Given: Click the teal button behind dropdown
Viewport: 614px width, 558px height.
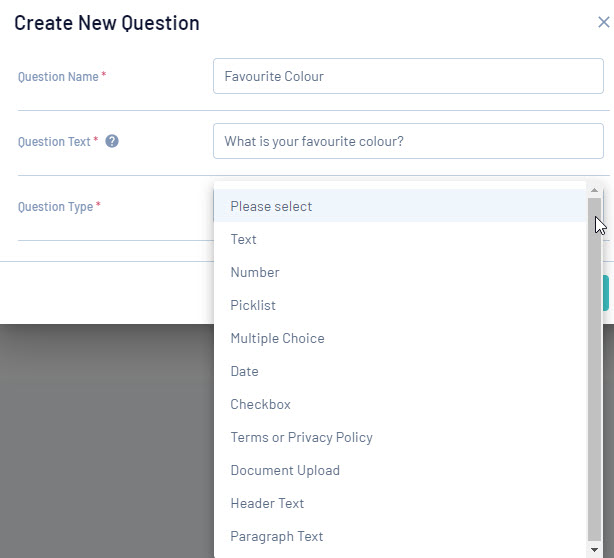Looking at the screenshot, I should pos(605,293).
